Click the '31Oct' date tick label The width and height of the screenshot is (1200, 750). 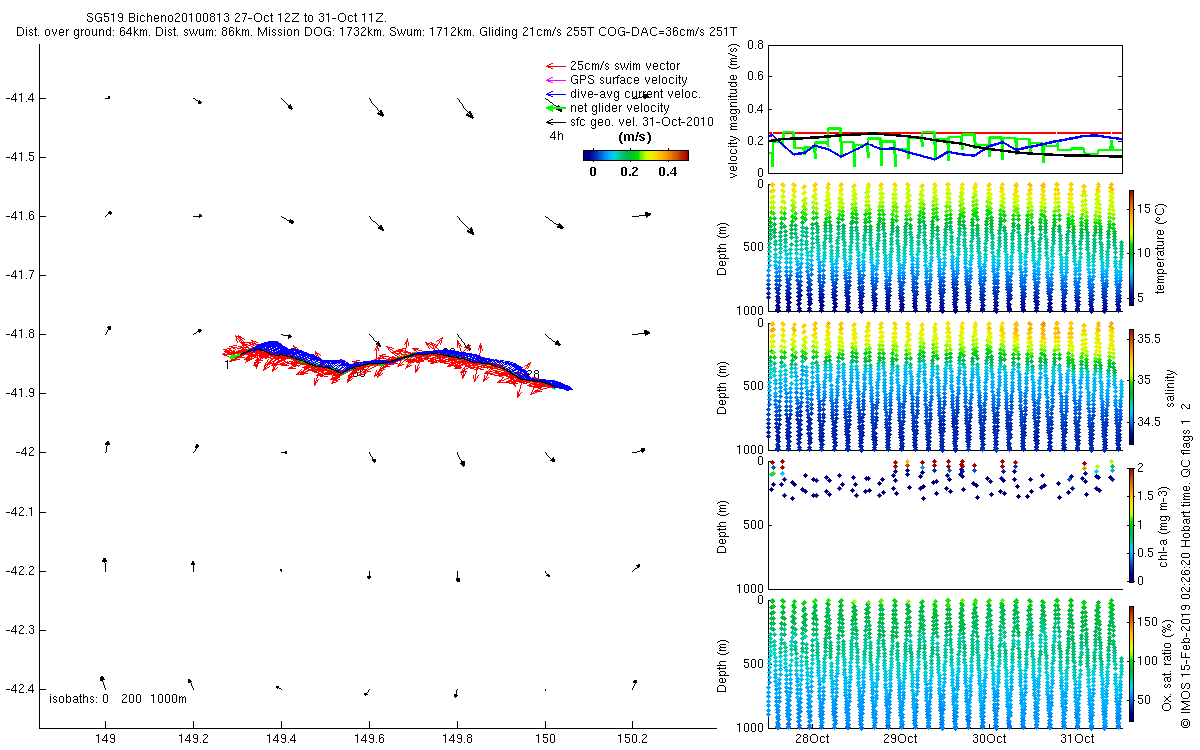point(1077,739)
